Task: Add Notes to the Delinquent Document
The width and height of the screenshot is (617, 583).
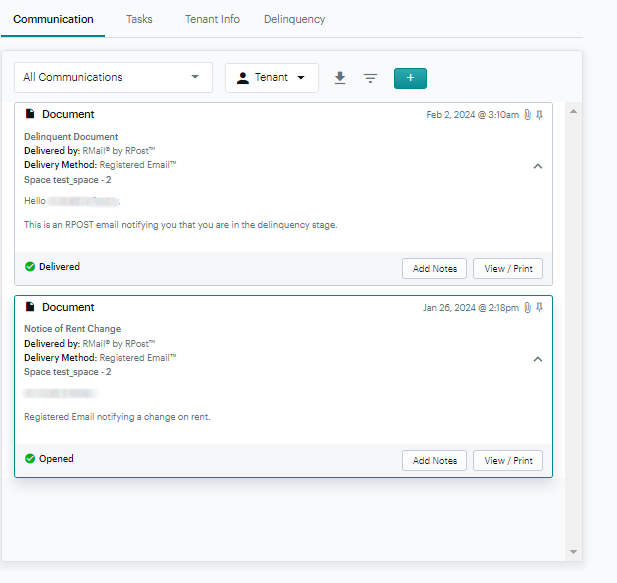Action: click(434, 268)
